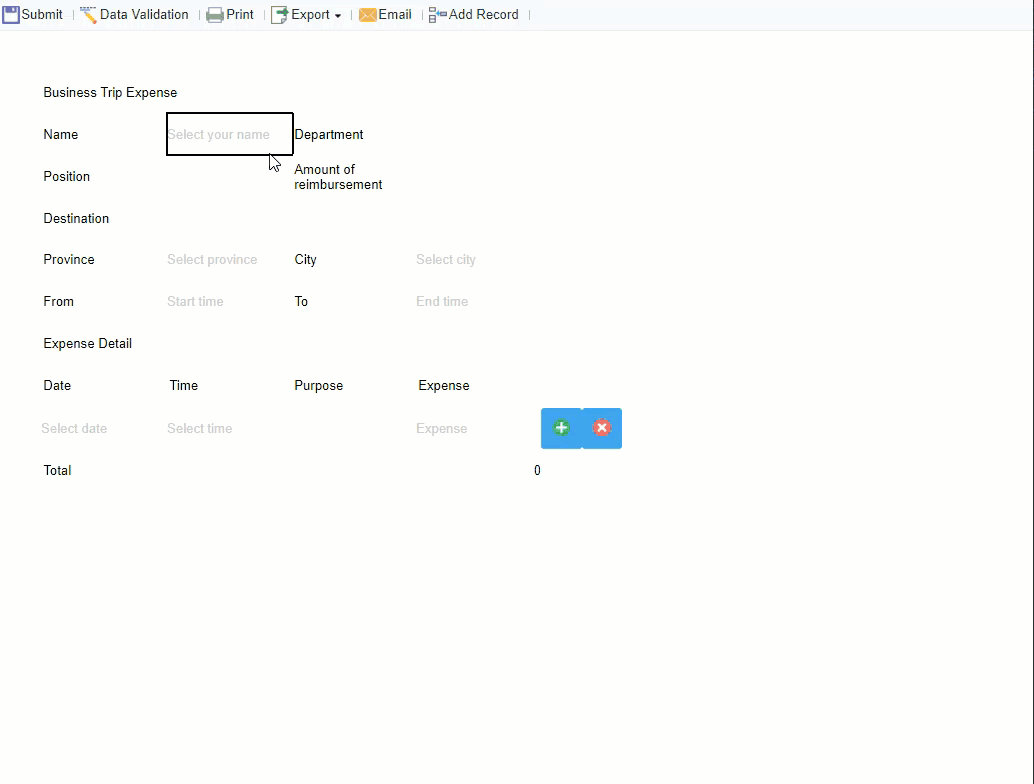
Task: Select the Business Trip Expense title
Action: pos(110,92)
